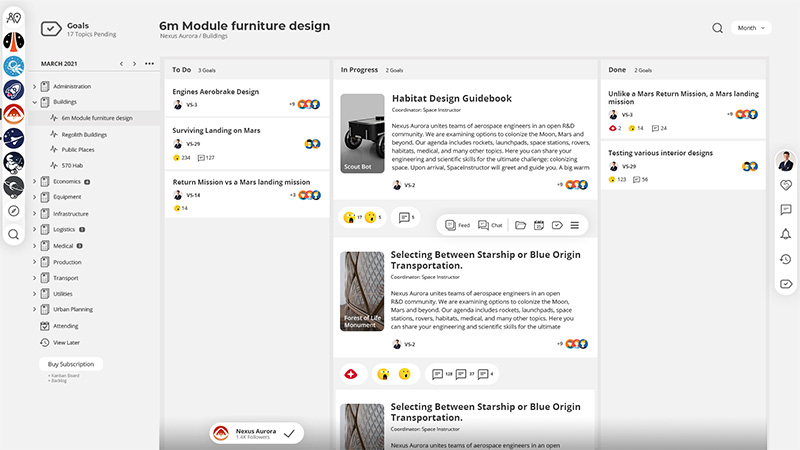This screenshot has width=800, height=450.
Task: Open the Nexus Aurora red community icon
Action: 14,114
